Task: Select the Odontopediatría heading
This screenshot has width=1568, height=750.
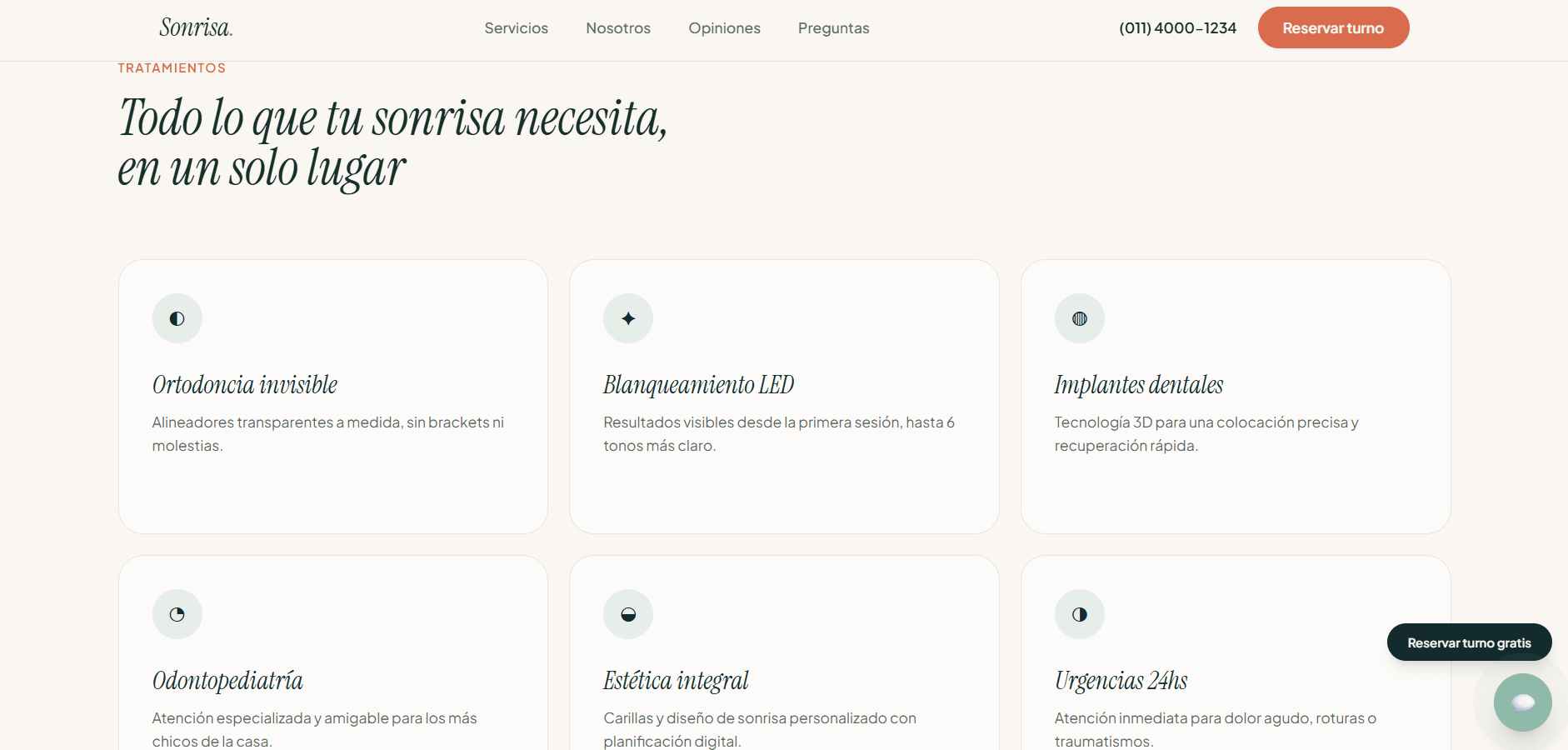Action: point(227,681)
